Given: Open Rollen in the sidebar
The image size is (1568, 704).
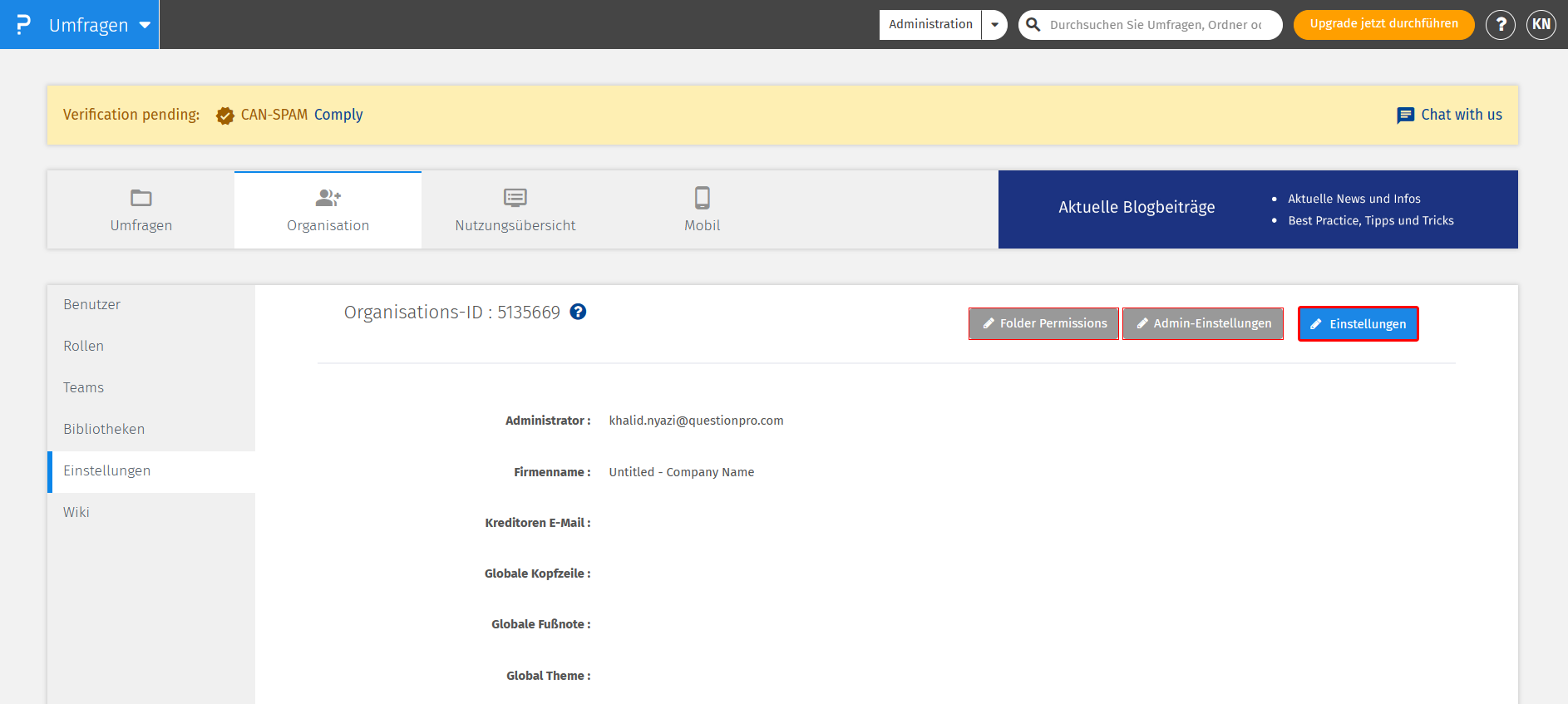Looking at the screenshot, I should [151, 346].
